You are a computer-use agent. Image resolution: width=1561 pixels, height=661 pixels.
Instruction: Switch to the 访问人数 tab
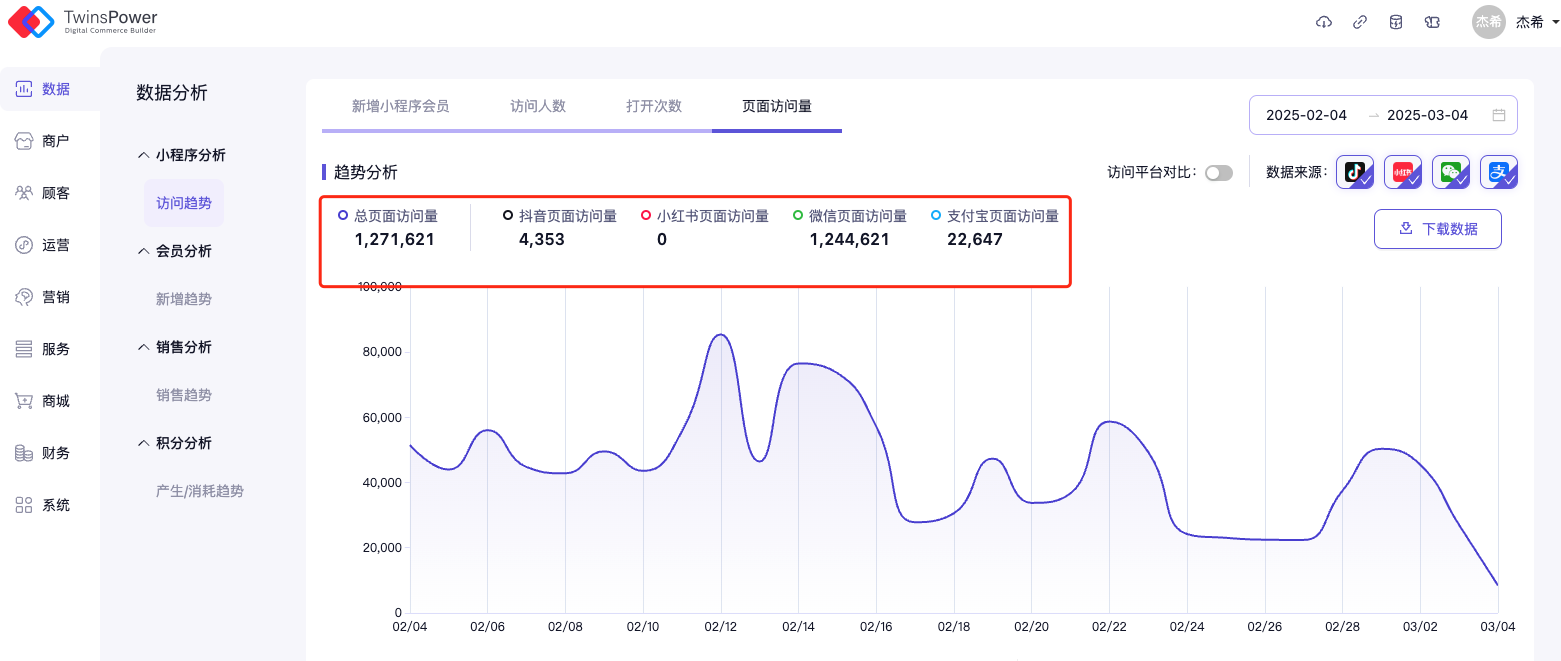pyautogui.click(x=538, y=106)
